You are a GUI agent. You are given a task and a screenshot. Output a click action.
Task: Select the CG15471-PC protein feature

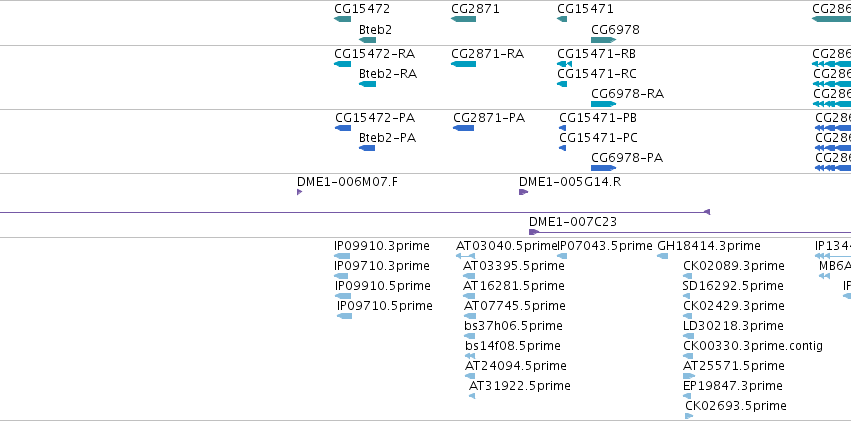tap(562, 148)
